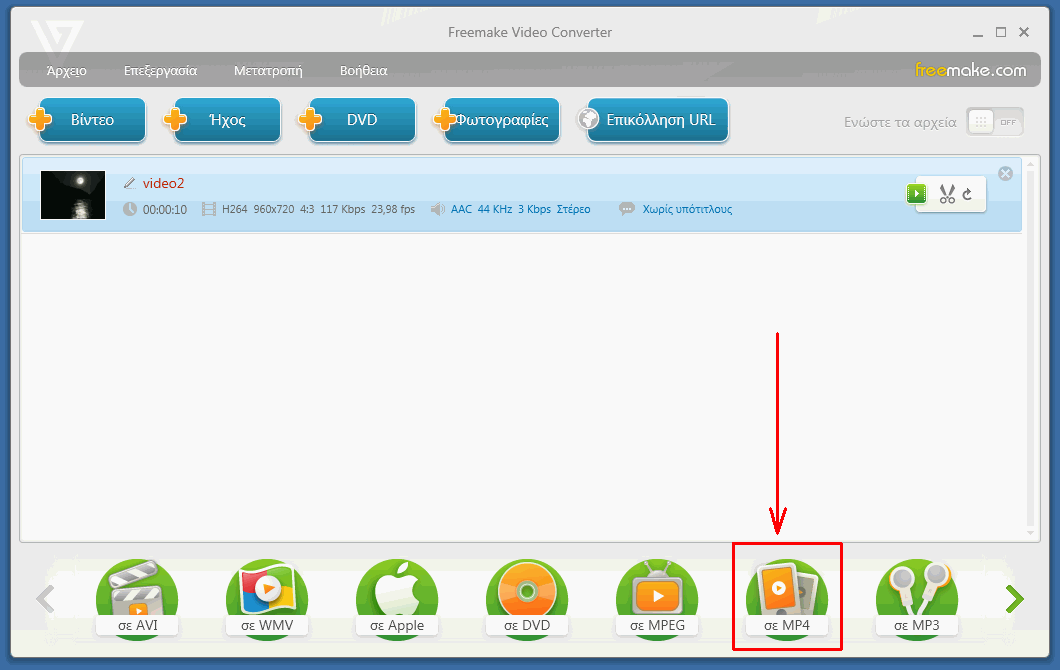The height and width of the screenshot is (670, 1060).
Task: Open the Βοήθεια menu
Action: click(363, 70)
